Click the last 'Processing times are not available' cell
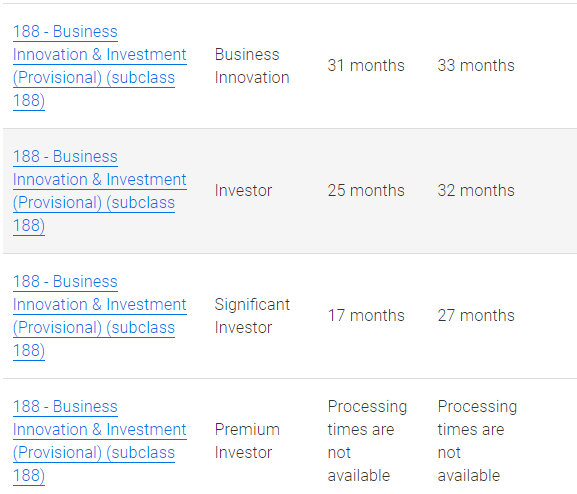The height and width of the screenshot is (494, 577). tap(477, 441)
